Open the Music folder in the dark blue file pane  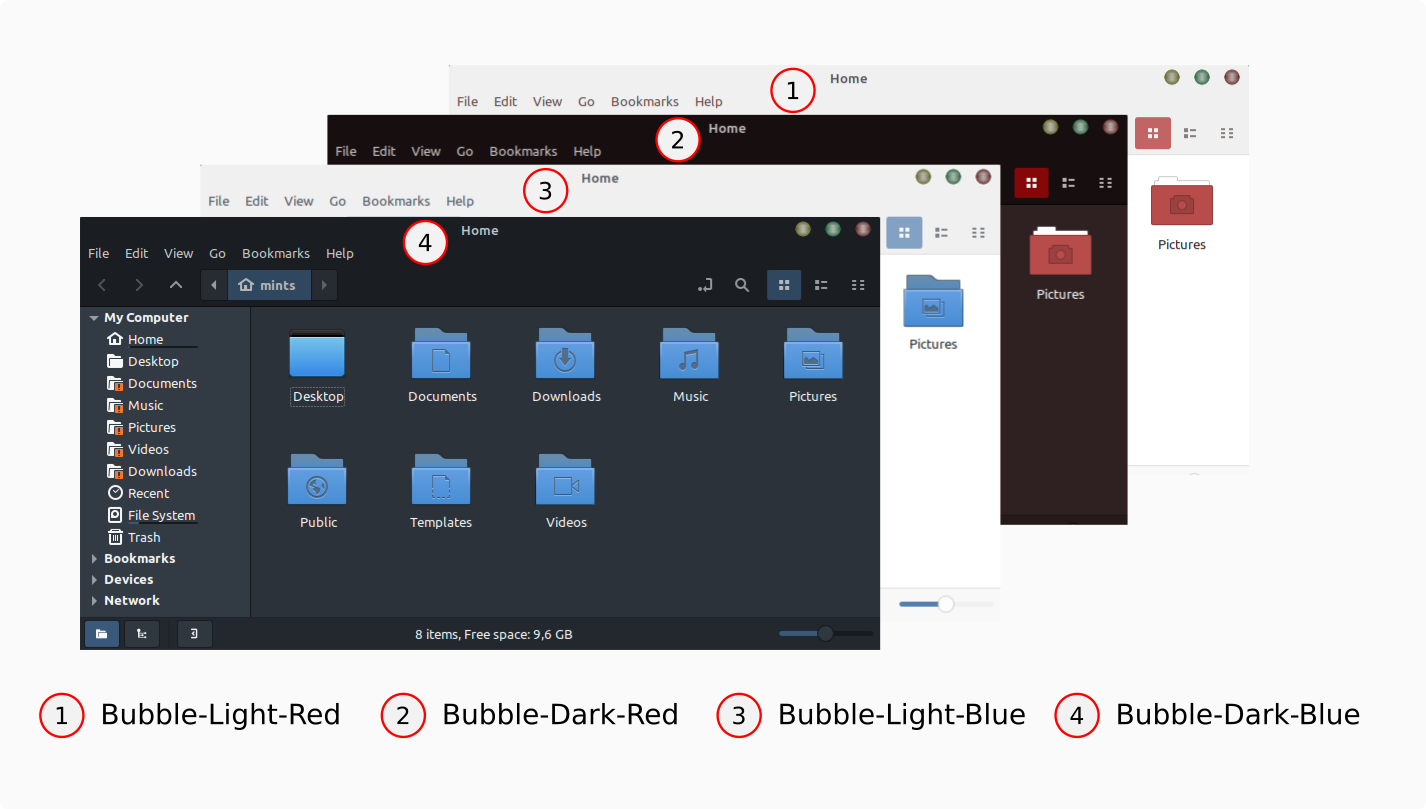(x=690, y=365)
